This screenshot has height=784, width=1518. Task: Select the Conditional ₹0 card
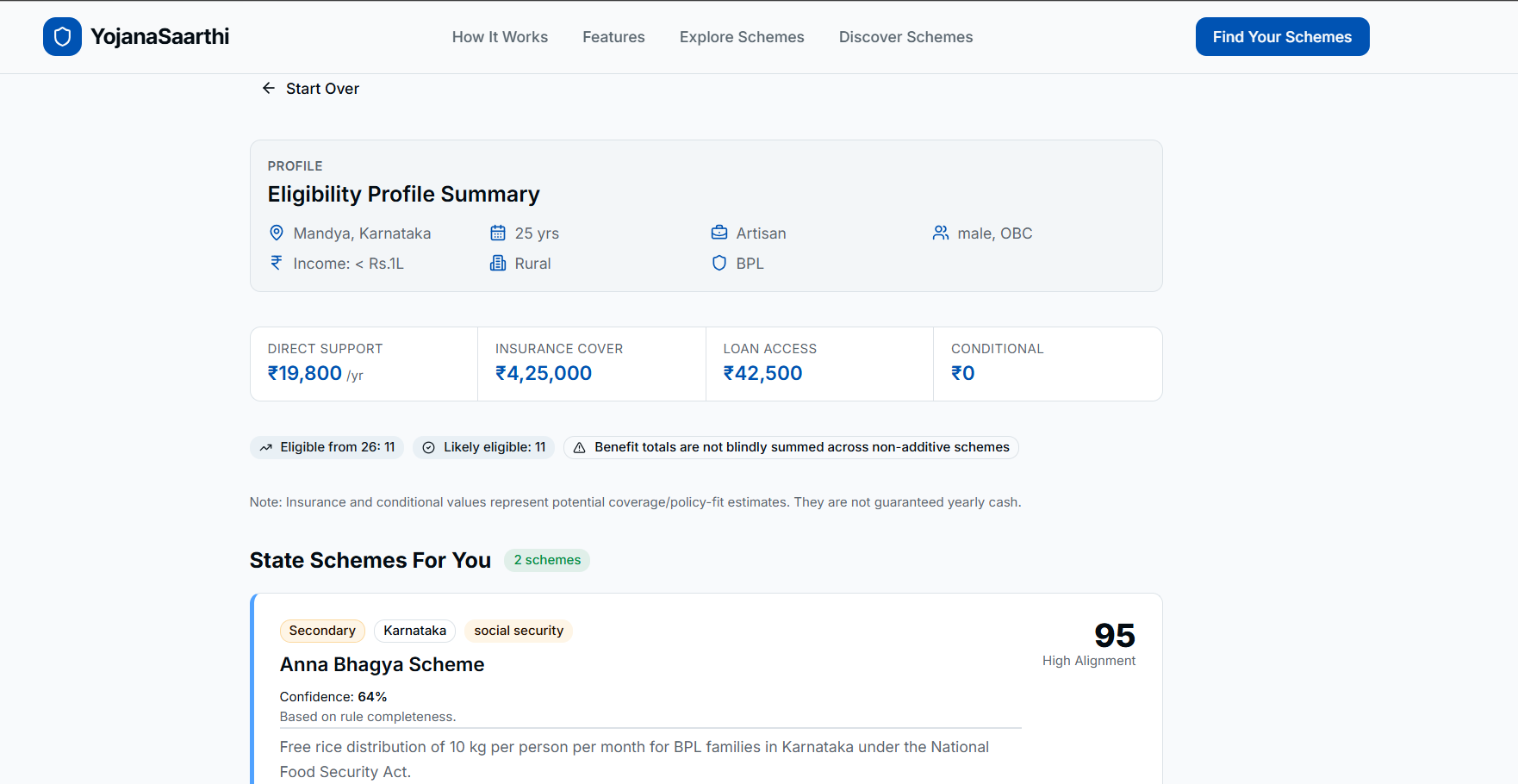coord(1048,364)
